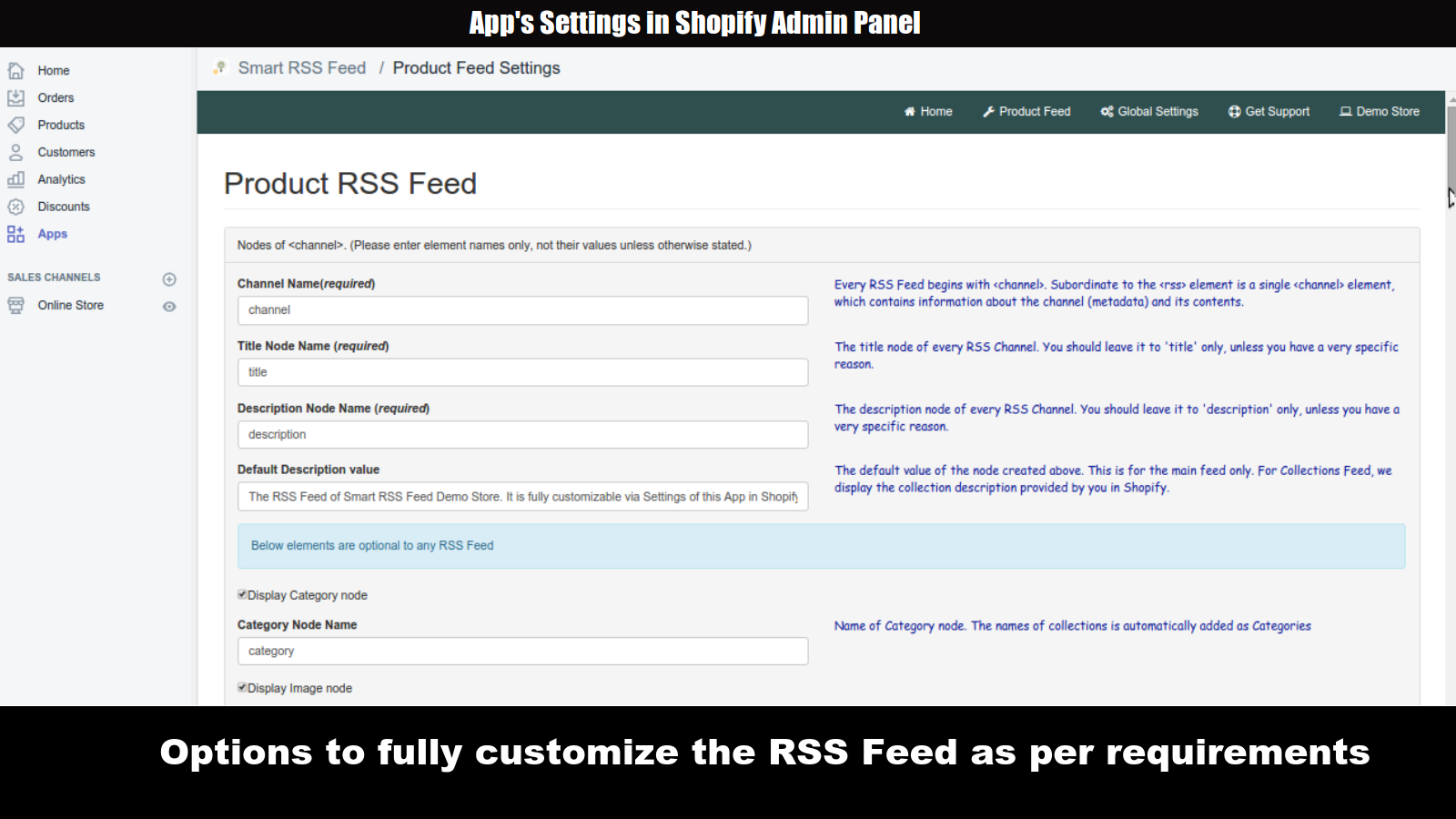Toggle Online Store visibility eye icon
The image size is (1456, 819).
point(169,307)
